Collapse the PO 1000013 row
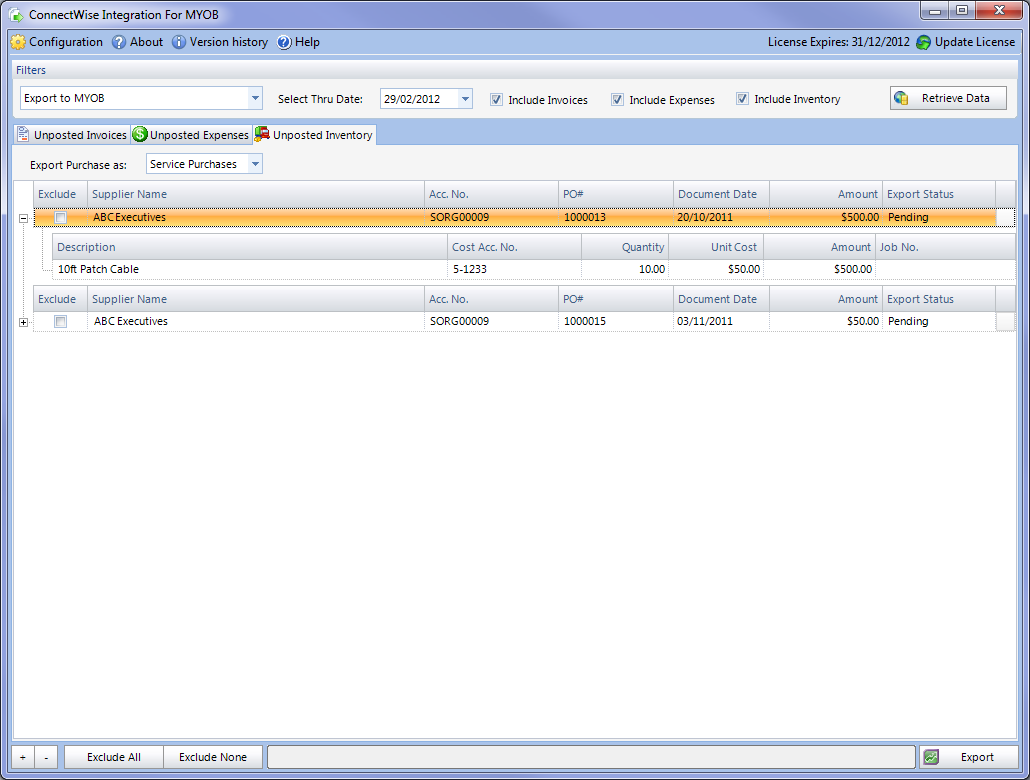This screenshot has width=1030, height=780. (x=24, y=218)
